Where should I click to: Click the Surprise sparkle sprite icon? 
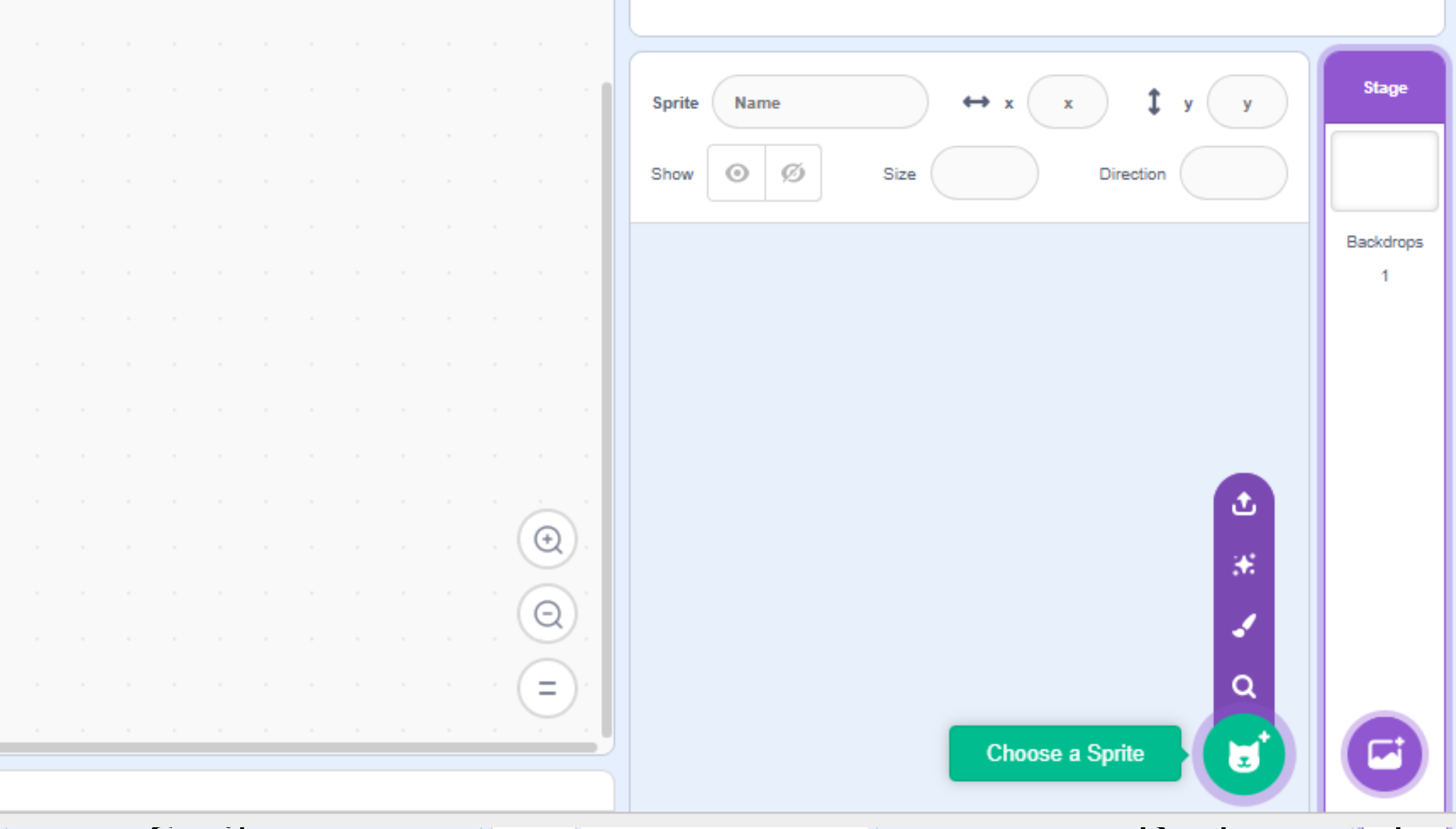click(1243, 565)
